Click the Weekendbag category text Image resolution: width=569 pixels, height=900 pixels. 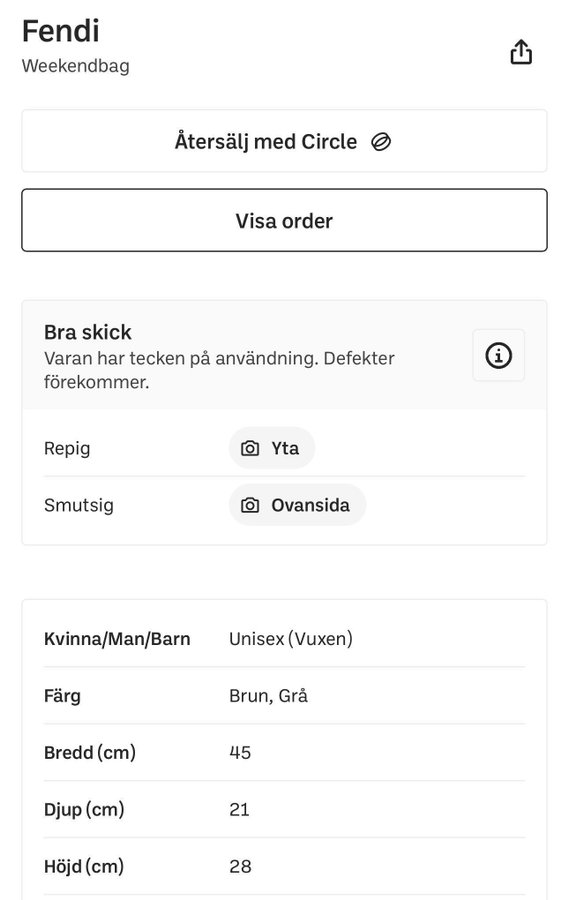[75, 66]
